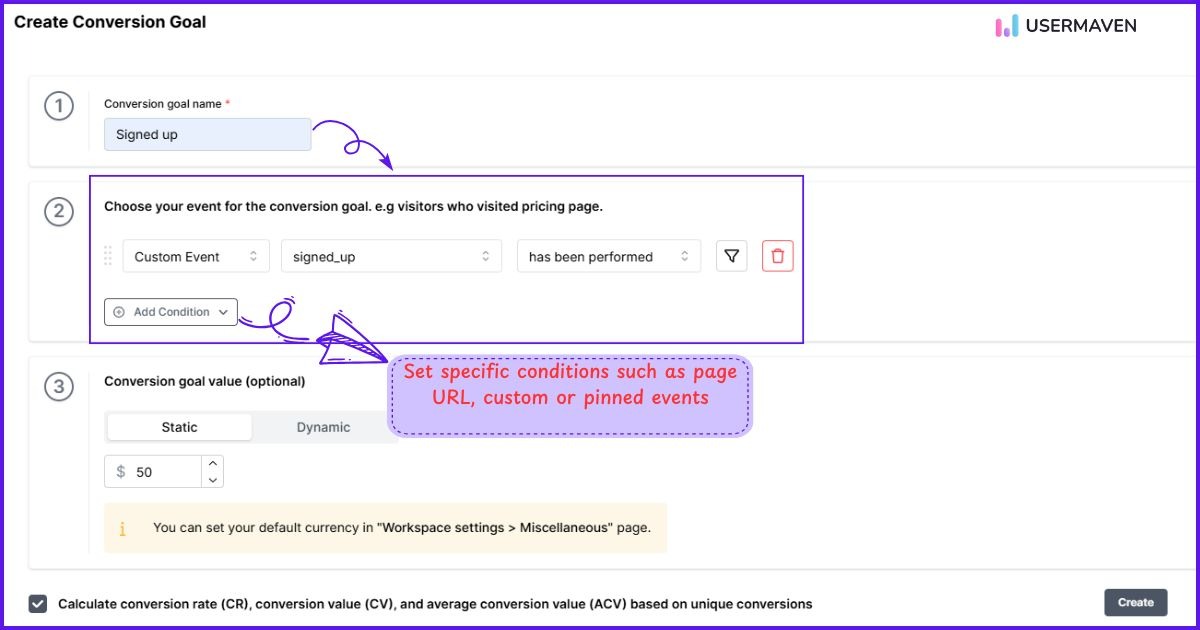The height and width of the screenshot is (630, 1200).
Task: Switch to the Dynamic value tab
Action: pos(323,427)
